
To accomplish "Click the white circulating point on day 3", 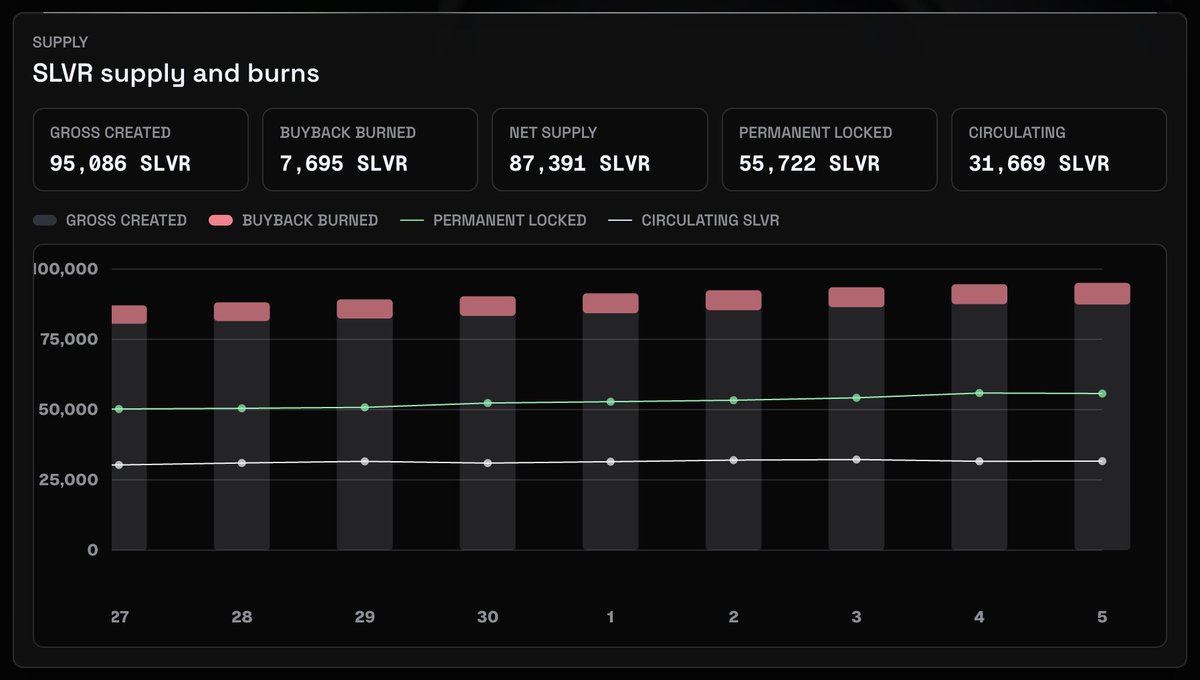I will tap(857, 459).
